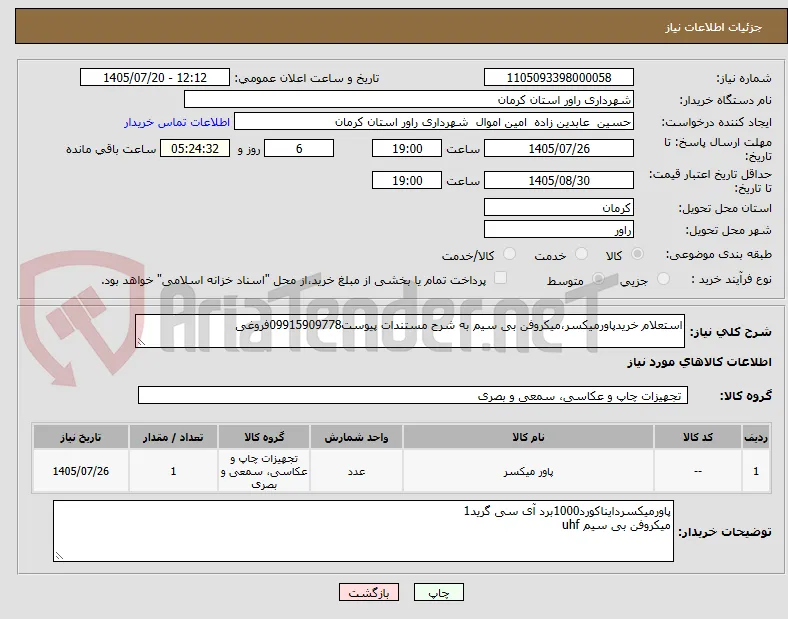Click the buyer notes text area
The width and height of the screenshot is (788, 619).
tap(363, 531)
